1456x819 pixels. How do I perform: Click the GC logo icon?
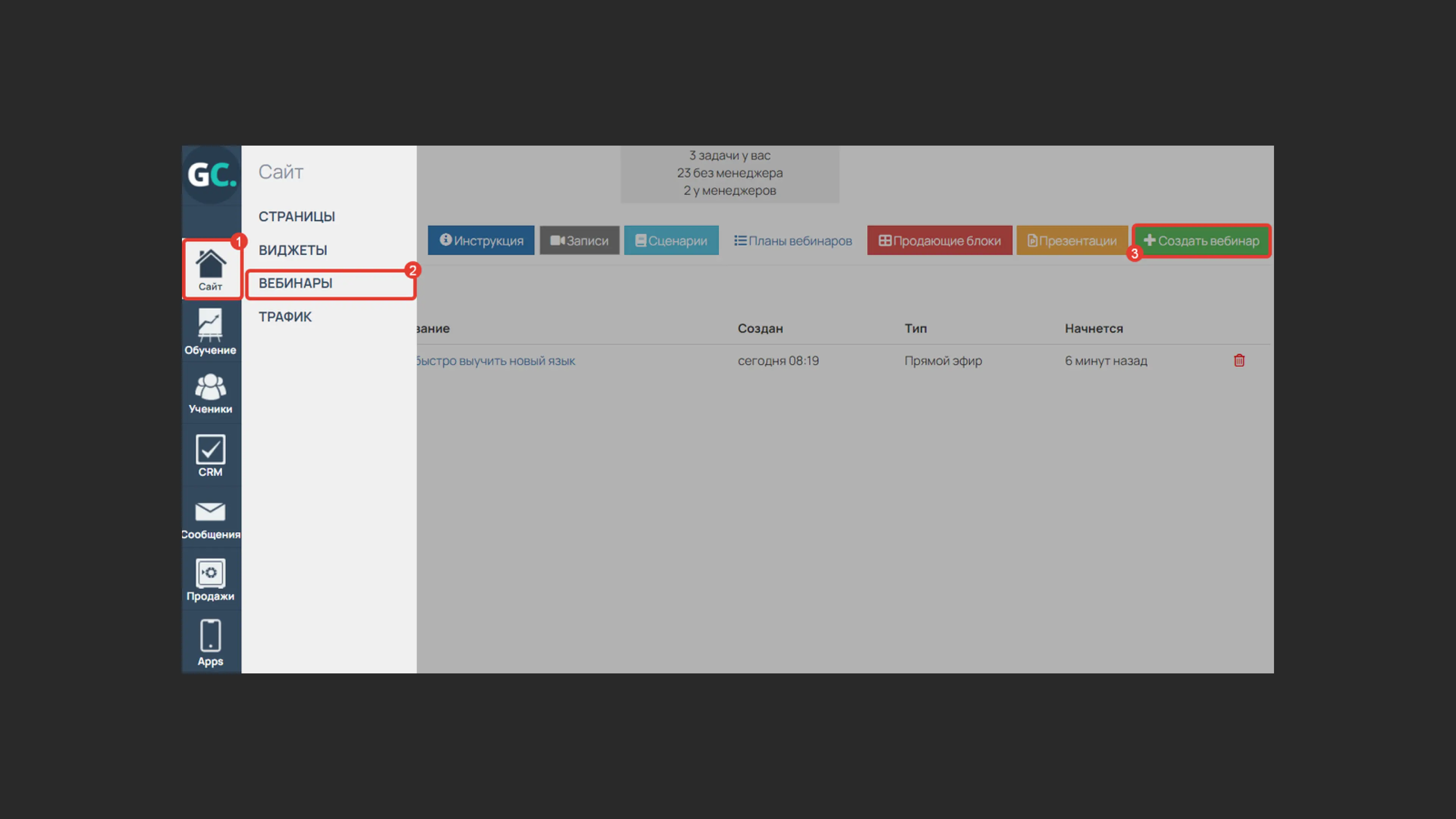tap(211, 175)
